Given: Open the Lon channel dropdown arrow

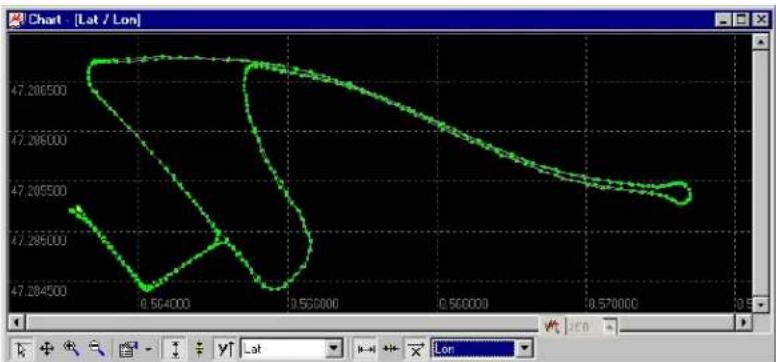Looking at the screenshot, I should [524, 350].
